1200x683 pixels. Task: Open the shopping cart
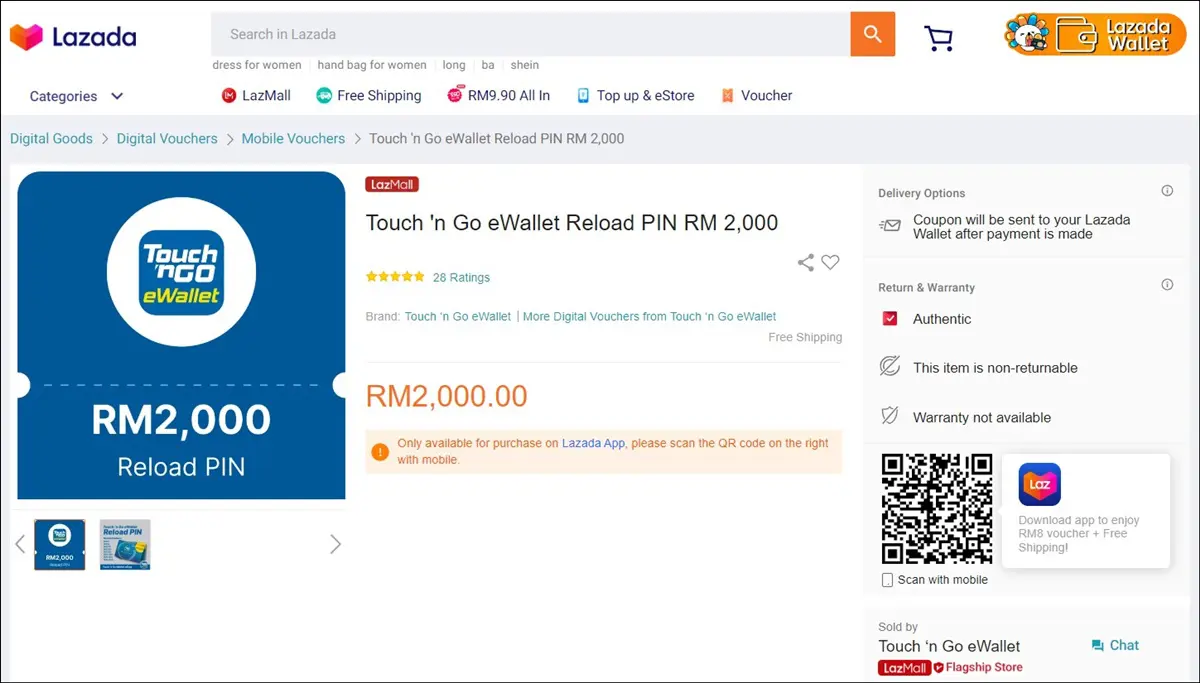coord(938,38)
